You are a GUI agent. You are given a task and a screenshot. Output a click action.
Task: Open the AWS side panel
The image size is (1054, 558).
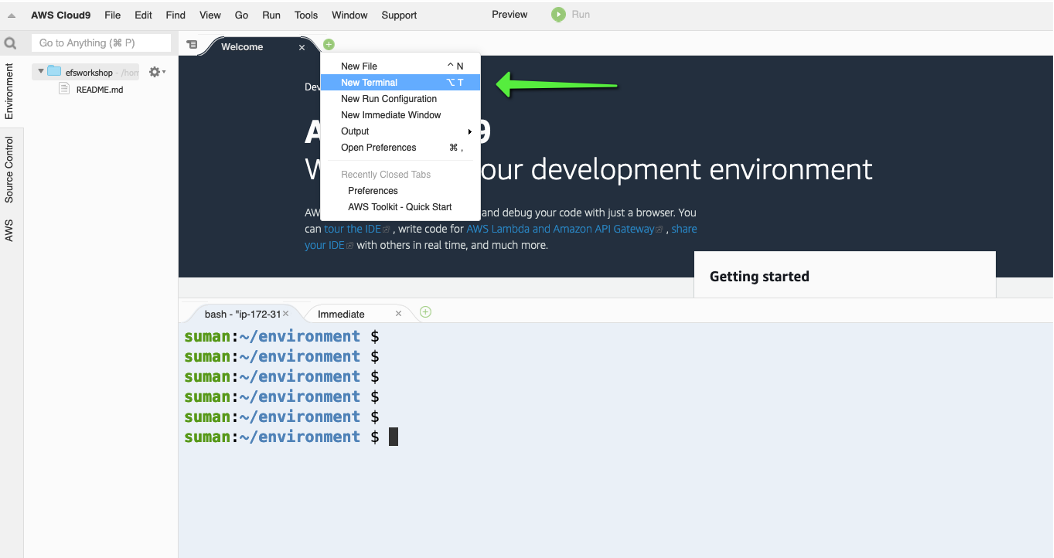tap(9, 230)
